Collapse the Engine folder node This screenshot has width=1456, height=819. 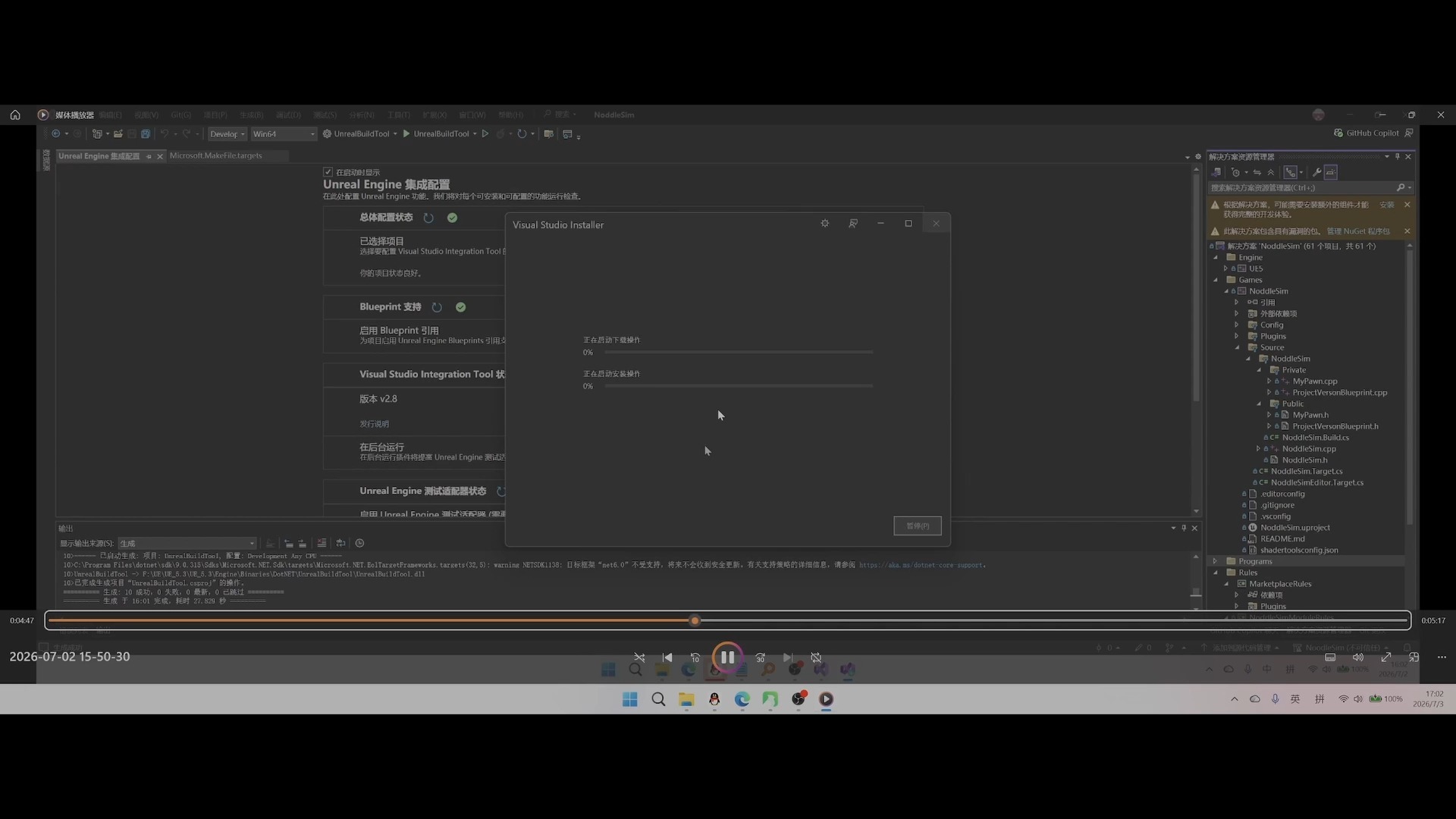coord(1216,258)
